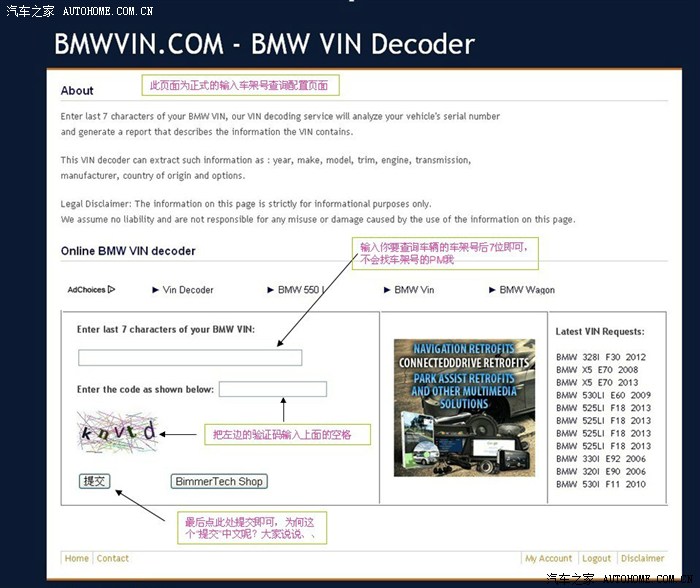Focus the last 7 VIN characters field
The width and height of the screenshot is (700, 588).
pyautogui.click(x=190, y=357)
